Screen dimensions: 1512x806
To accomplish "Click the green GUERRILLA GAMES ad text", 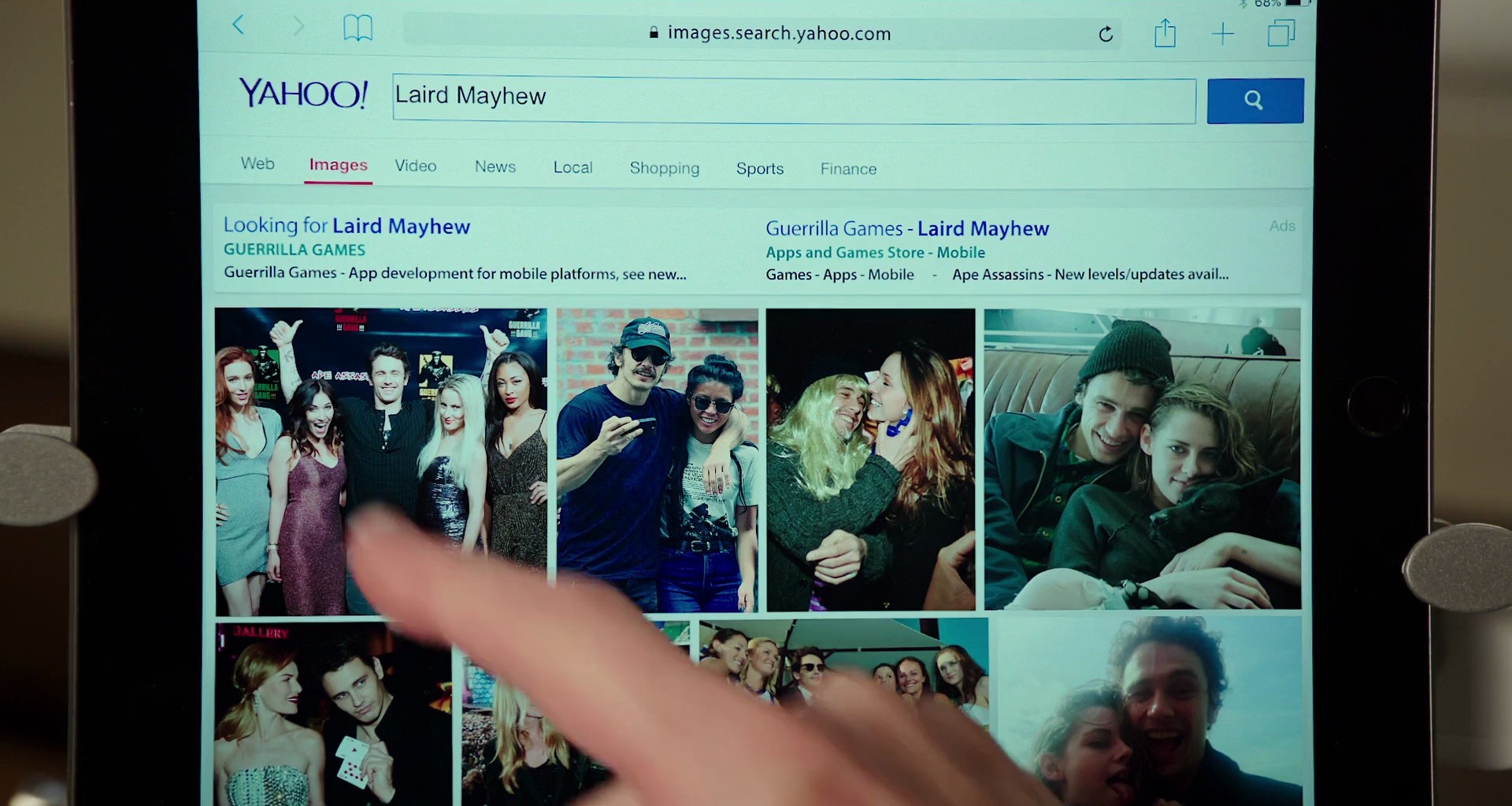I will click(x=295, y=250).
